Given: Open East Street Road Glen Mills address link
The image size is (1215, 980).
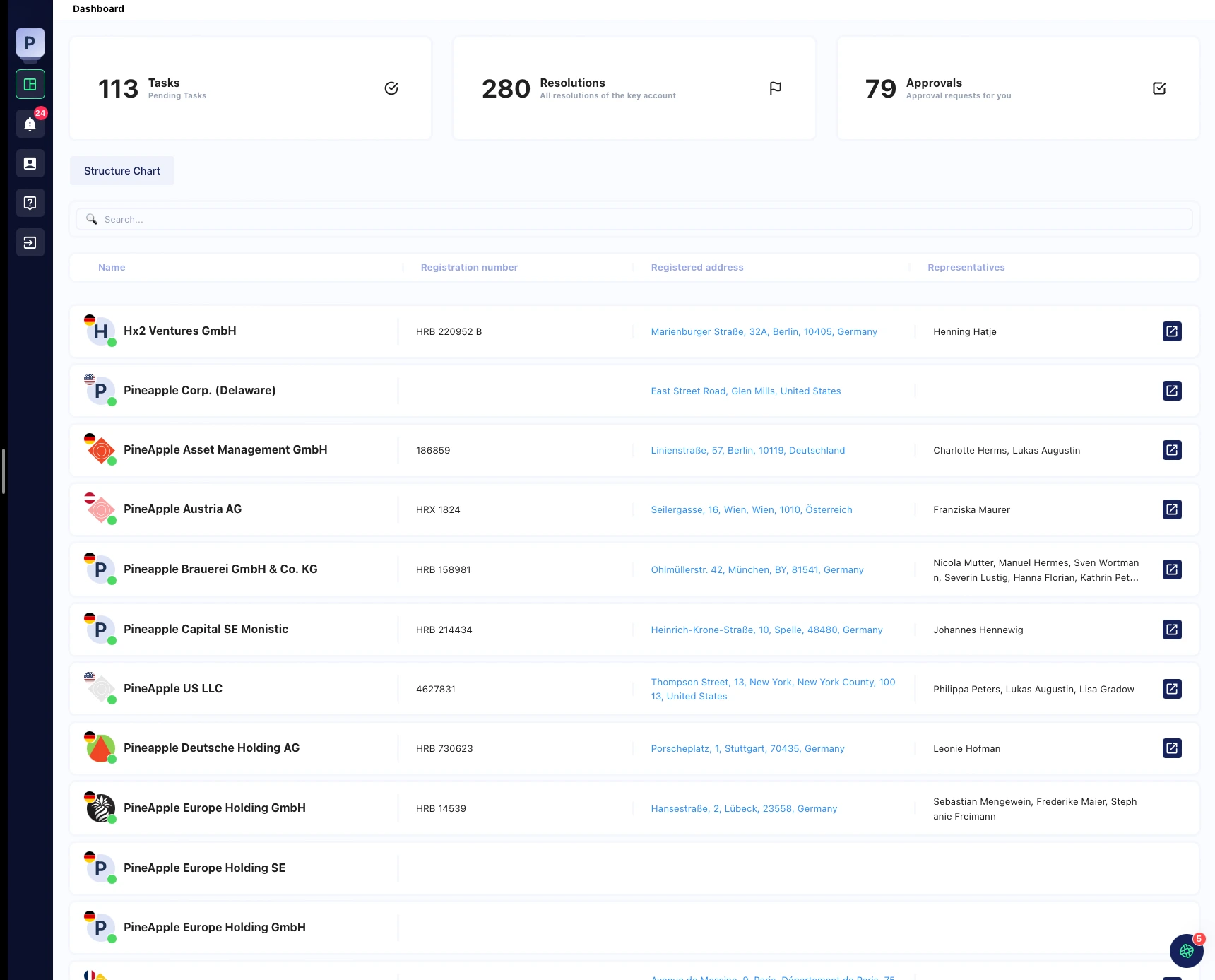Looking at the screenshot, I should click(746, 391).
